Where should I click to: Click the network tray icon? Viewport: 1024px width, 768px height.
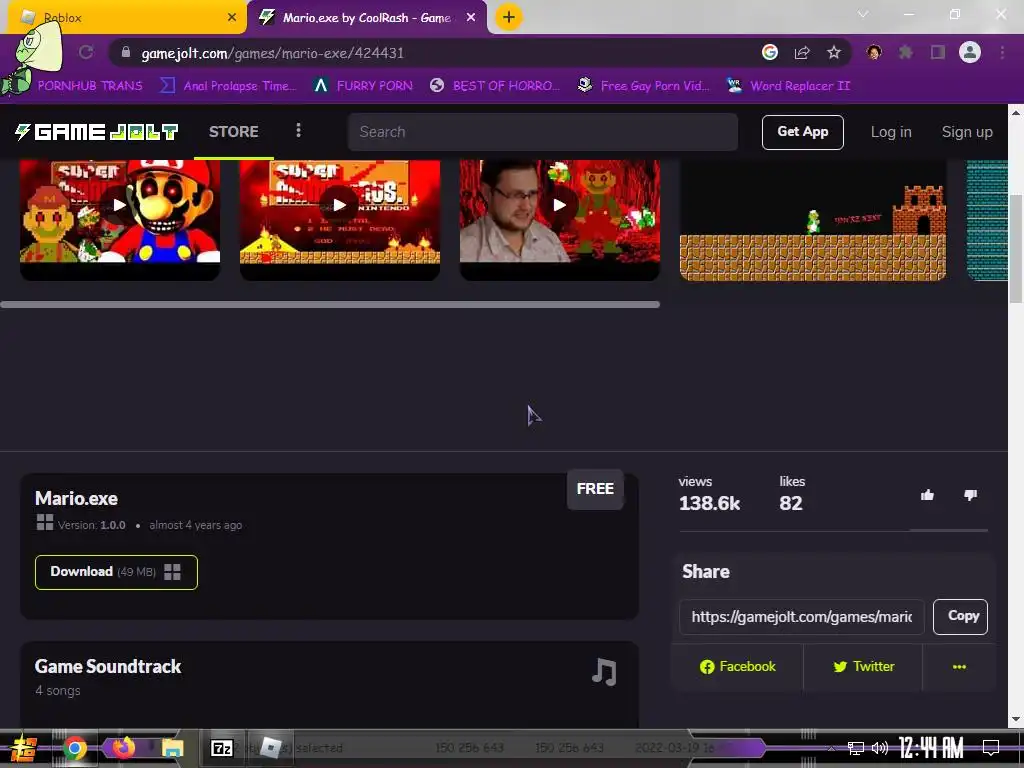(x=856, y=748)
